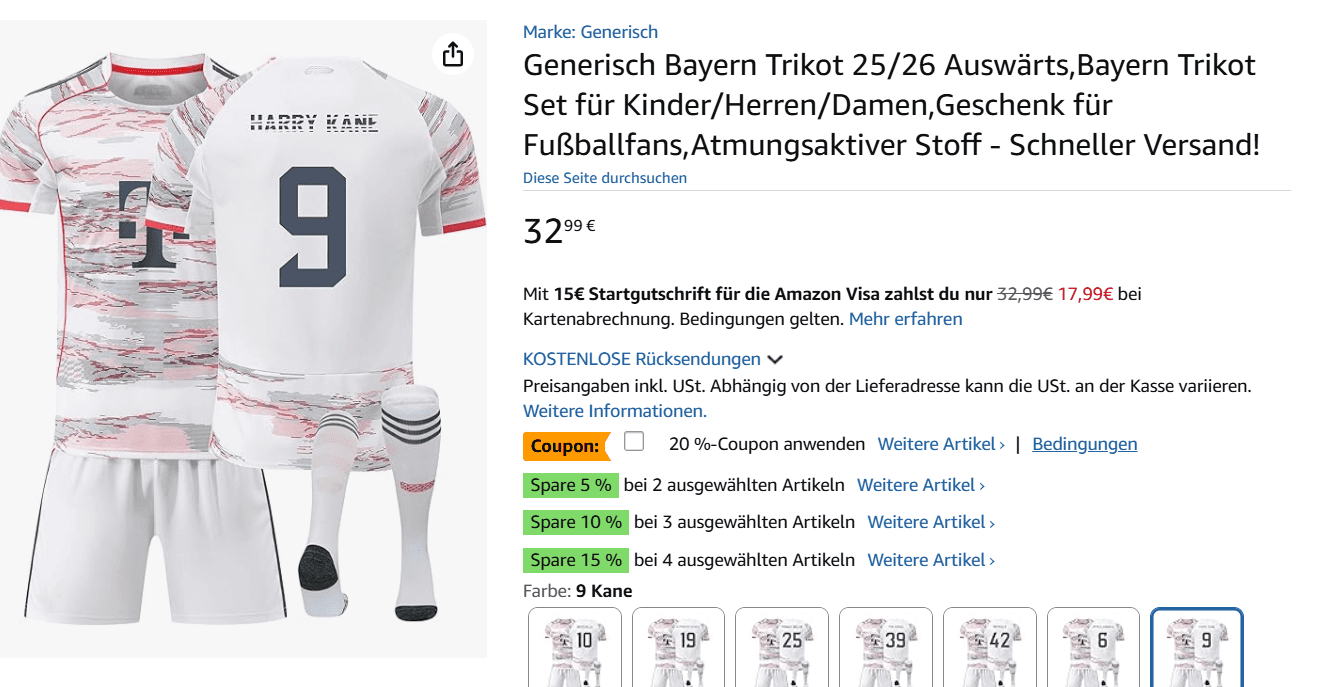Select the jersey variant number 39

pos(886,646)
